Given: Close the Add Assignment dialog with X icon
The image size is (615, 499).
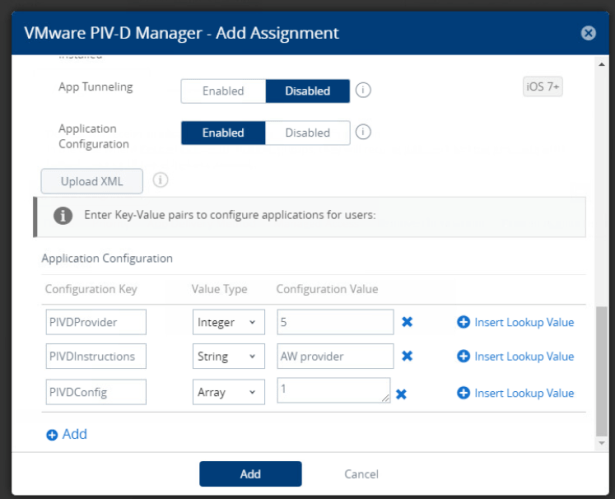Looking at the screenshot, I should (x=588, y=33).
